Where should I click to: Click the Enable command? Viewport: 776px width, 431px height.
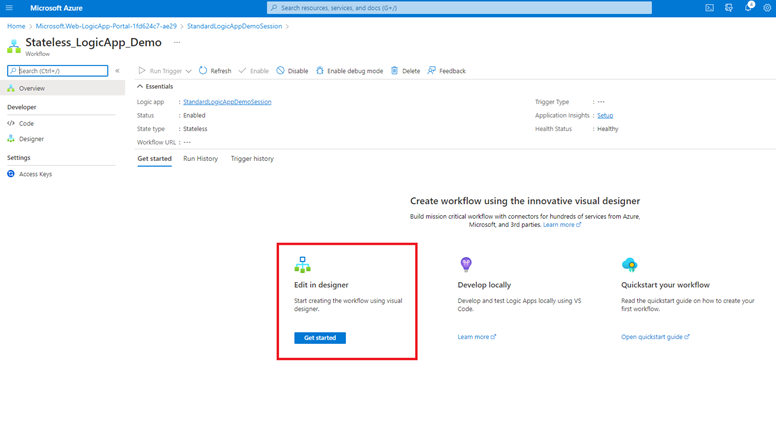tap(253, 71)
